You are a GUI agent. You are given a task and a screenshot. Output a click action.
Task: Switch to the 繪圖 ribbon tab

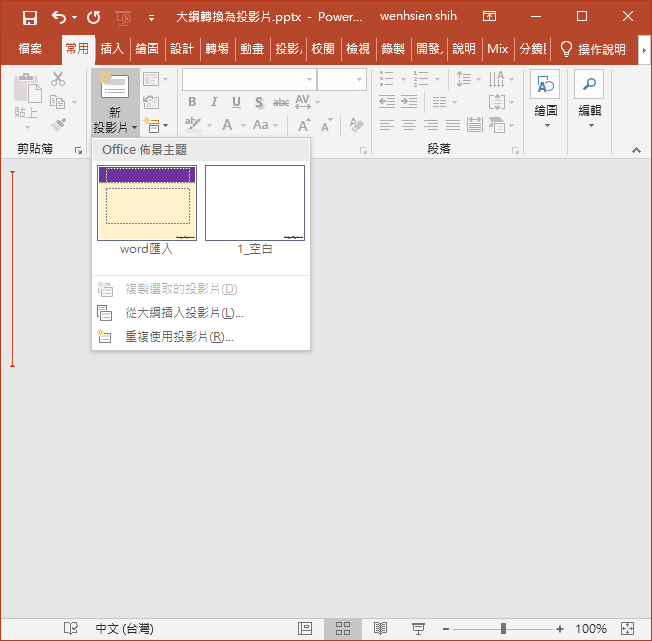coord(147,49)
